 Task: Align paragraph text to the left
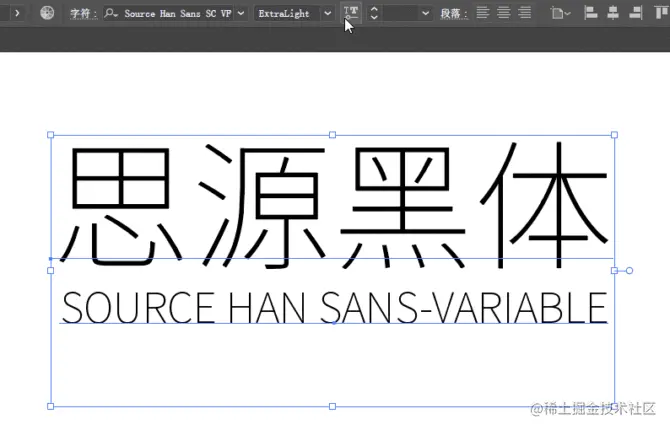click(x=483, y=13)
